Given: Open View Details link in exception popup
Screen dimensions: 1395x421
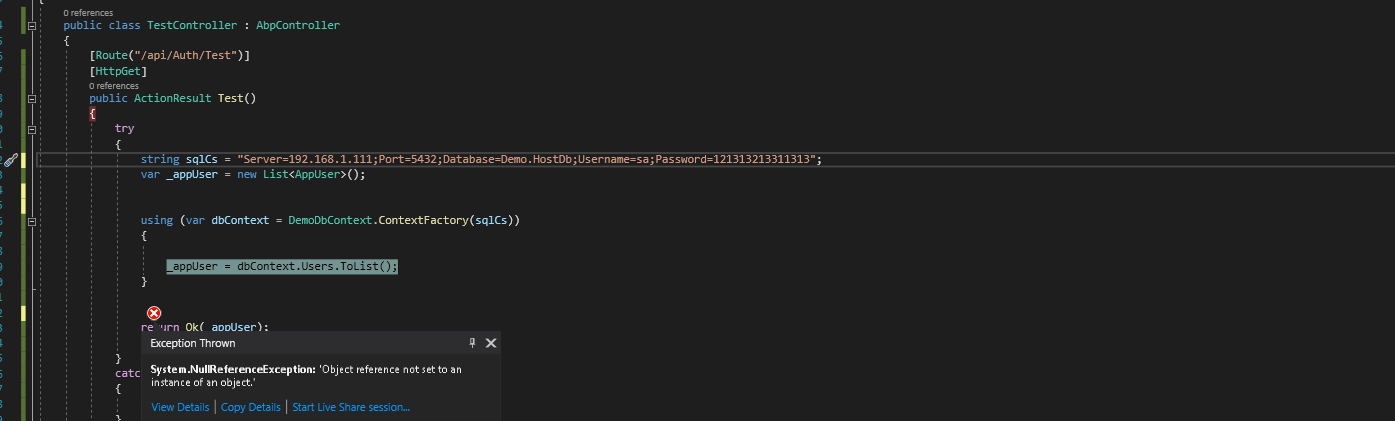Looking at the screenshot, I should click(x=180, y=407).
